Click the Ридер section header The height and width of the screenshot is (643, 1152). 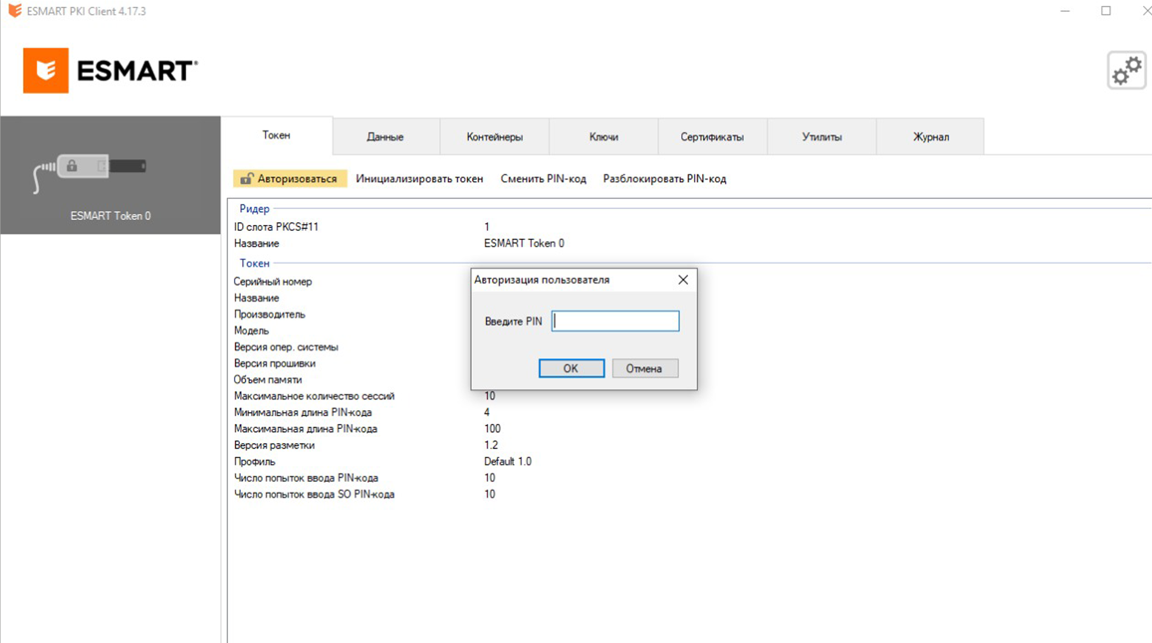pos(254,209)
